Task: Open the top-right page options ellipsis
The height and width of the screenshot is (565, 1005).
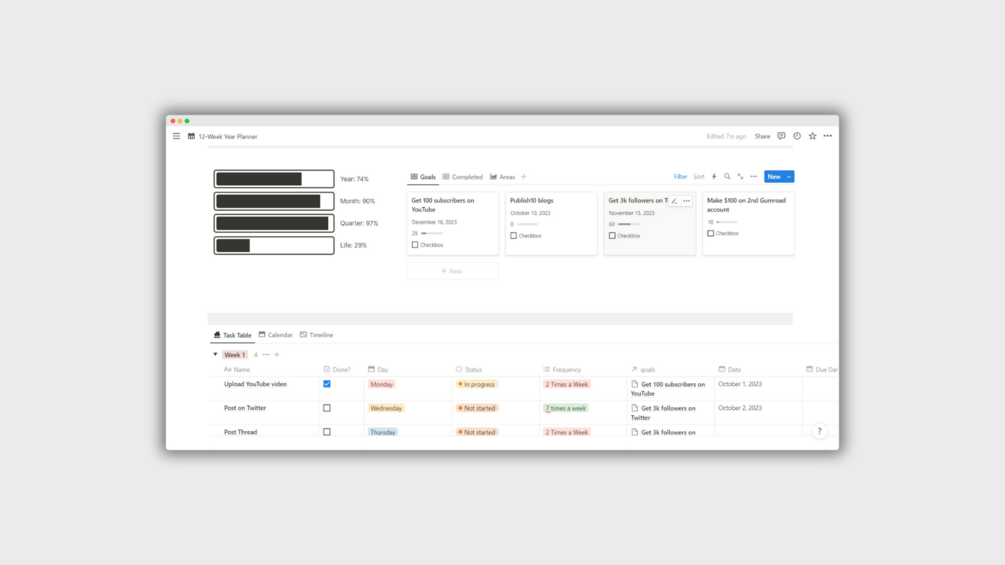Action: [x=827, y=136]
